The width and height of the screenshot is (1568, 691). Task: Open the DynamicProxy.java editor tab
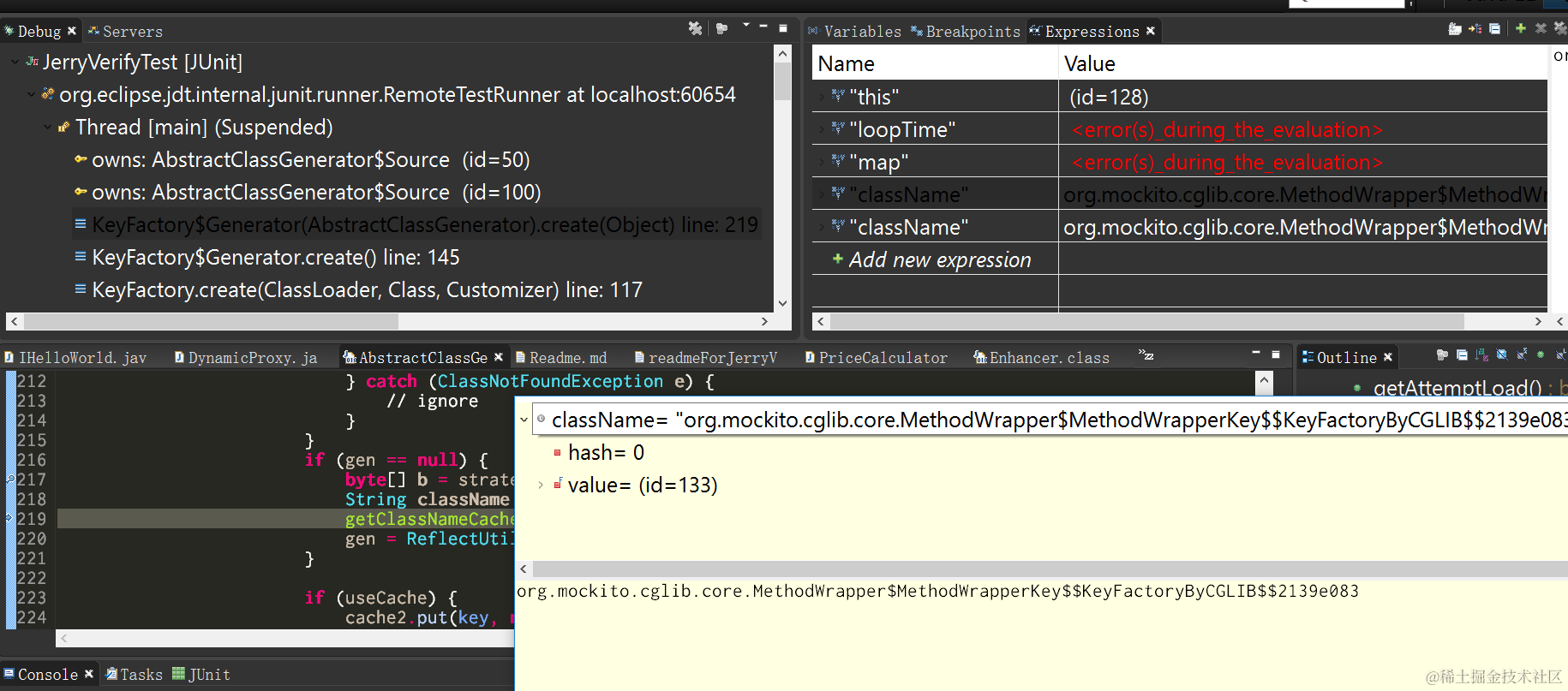pyautogui.click(x=246, y=358)
